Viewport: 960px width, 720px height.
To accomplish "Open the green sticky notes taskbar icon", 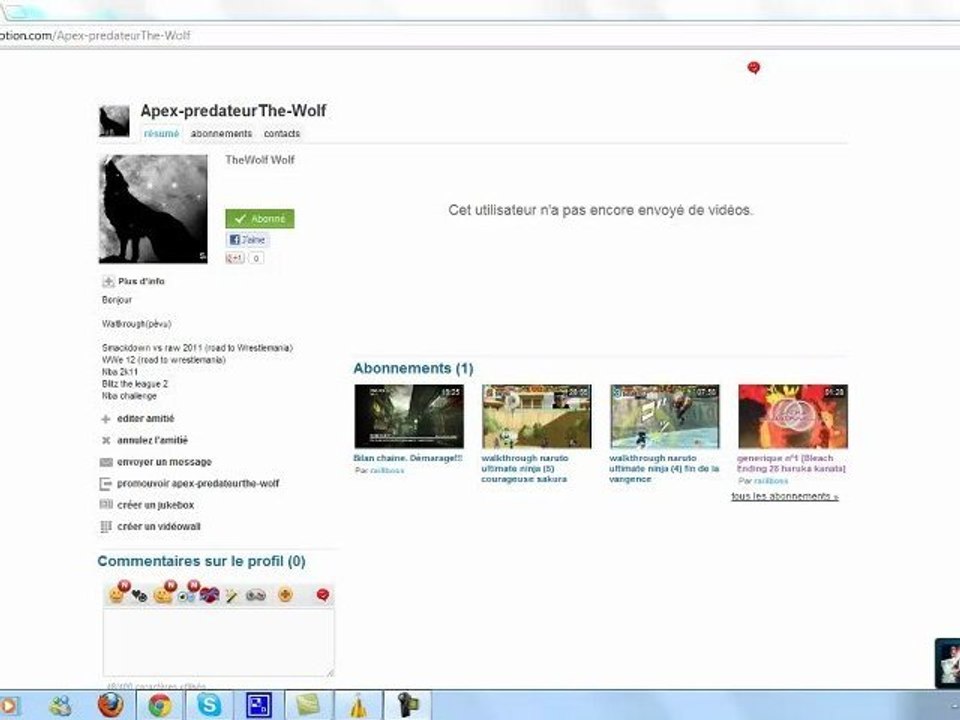I will [309, 705].
